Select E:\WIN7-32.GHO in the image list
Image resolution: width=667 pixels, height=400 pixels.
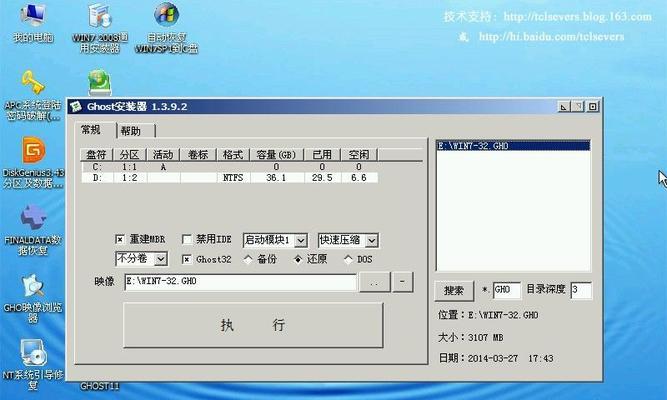click(513, 146)
